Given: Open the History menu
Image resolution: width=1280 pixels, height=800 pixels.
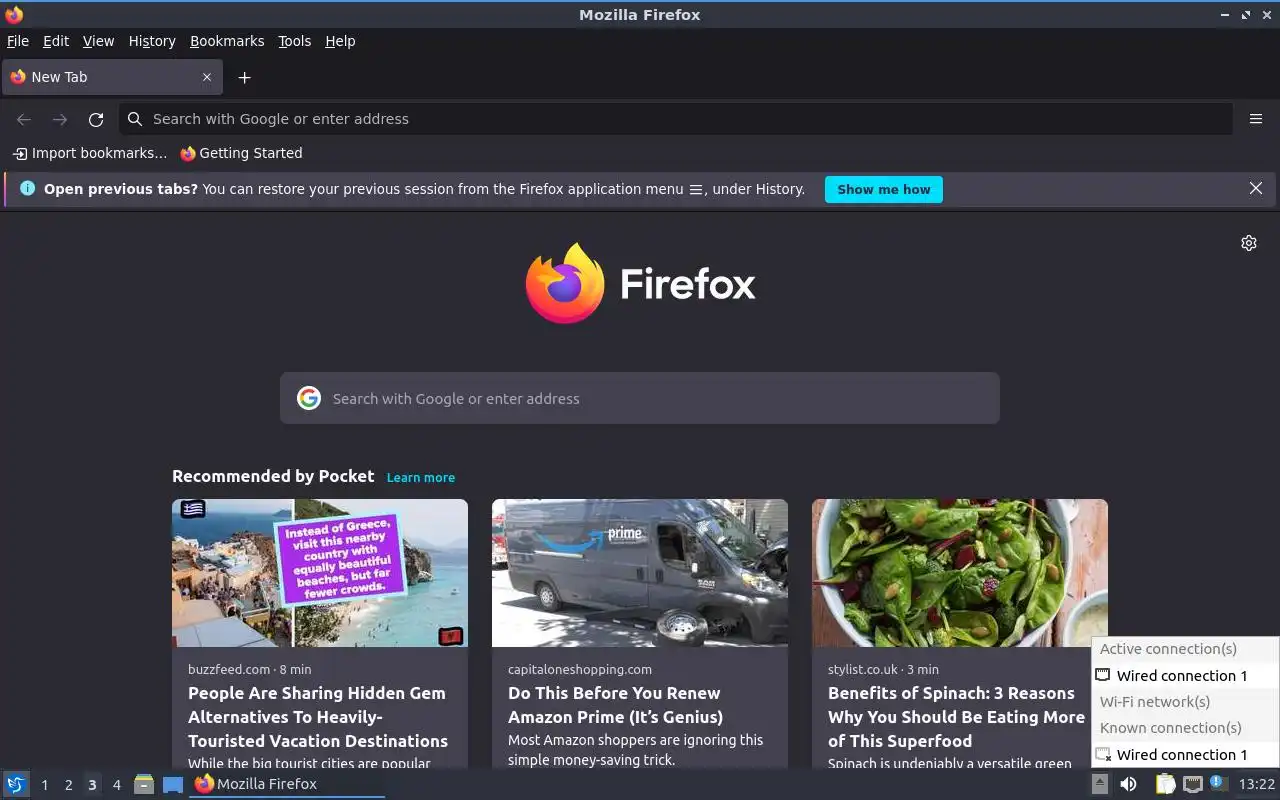Looking at the screenshot, I should tap(152, 41).
